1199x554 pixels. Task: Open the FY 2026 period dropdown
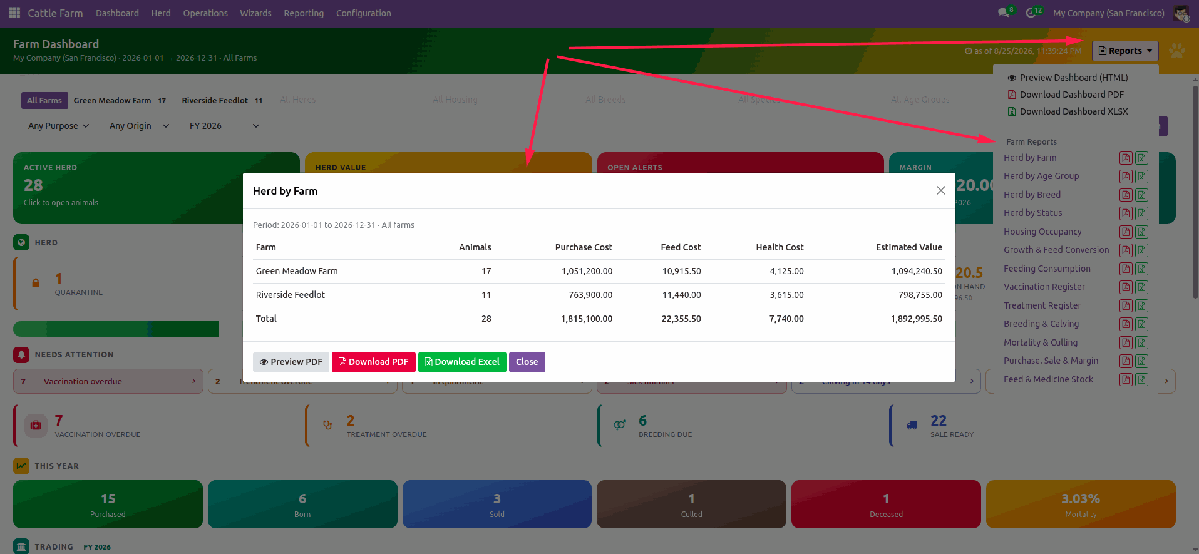click(224, 125)
